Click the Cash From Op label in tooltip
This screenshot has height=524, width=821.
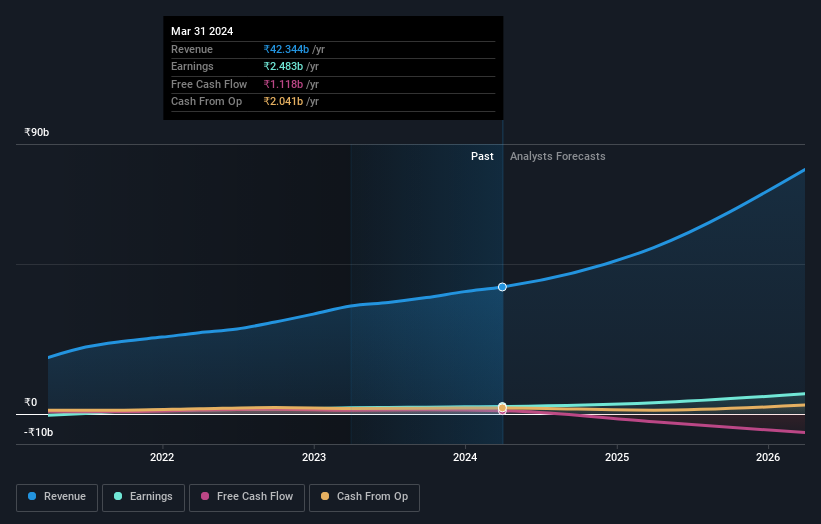(x=206, y=102)
